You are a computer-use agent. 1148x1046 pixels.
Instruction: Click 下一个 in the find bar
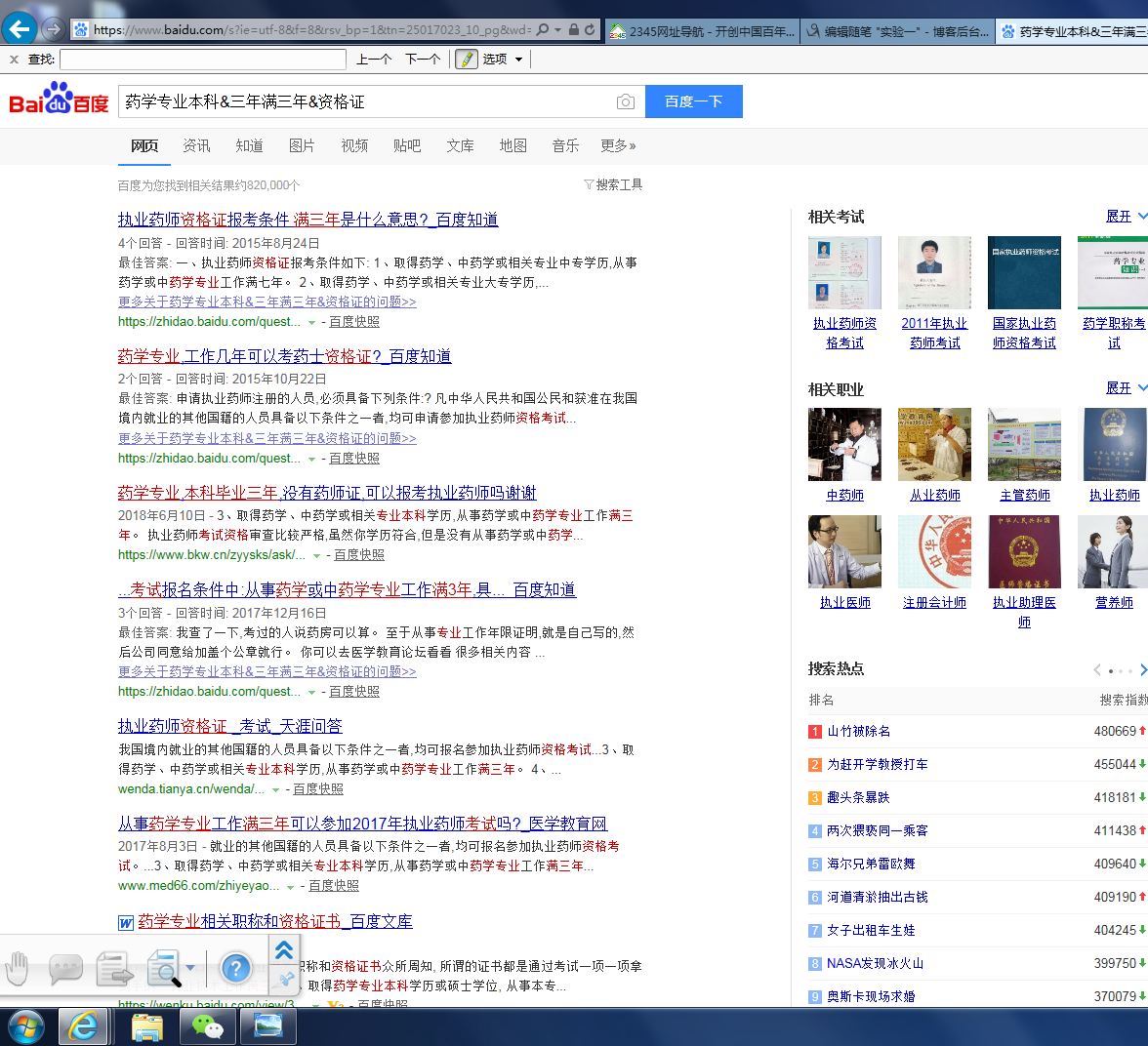pos(424,60)
